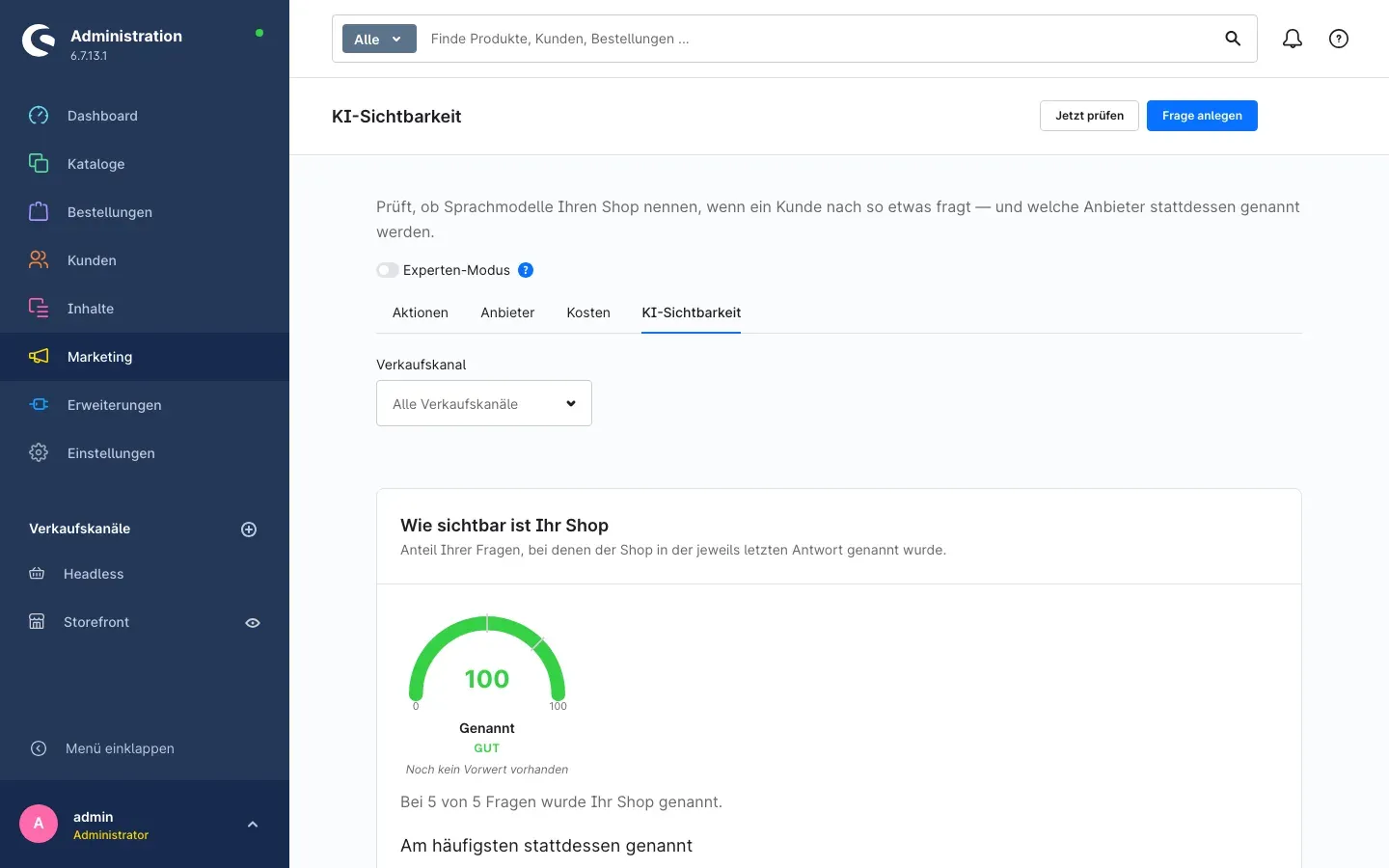This screenshot has height=868, width=1389.
Task: Click the Jetzt prüfen button
Action: click(x=1089, y=116)
